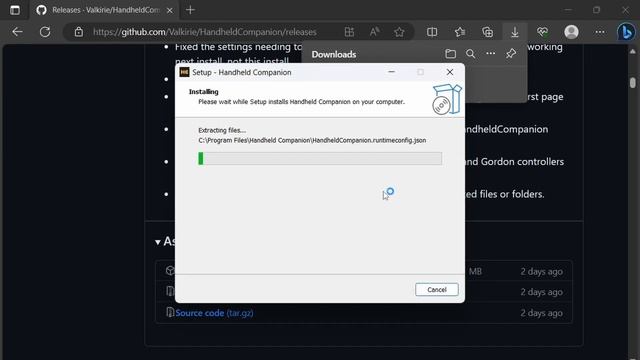
Task: Refresh the current page
Action: pos(45,32)
